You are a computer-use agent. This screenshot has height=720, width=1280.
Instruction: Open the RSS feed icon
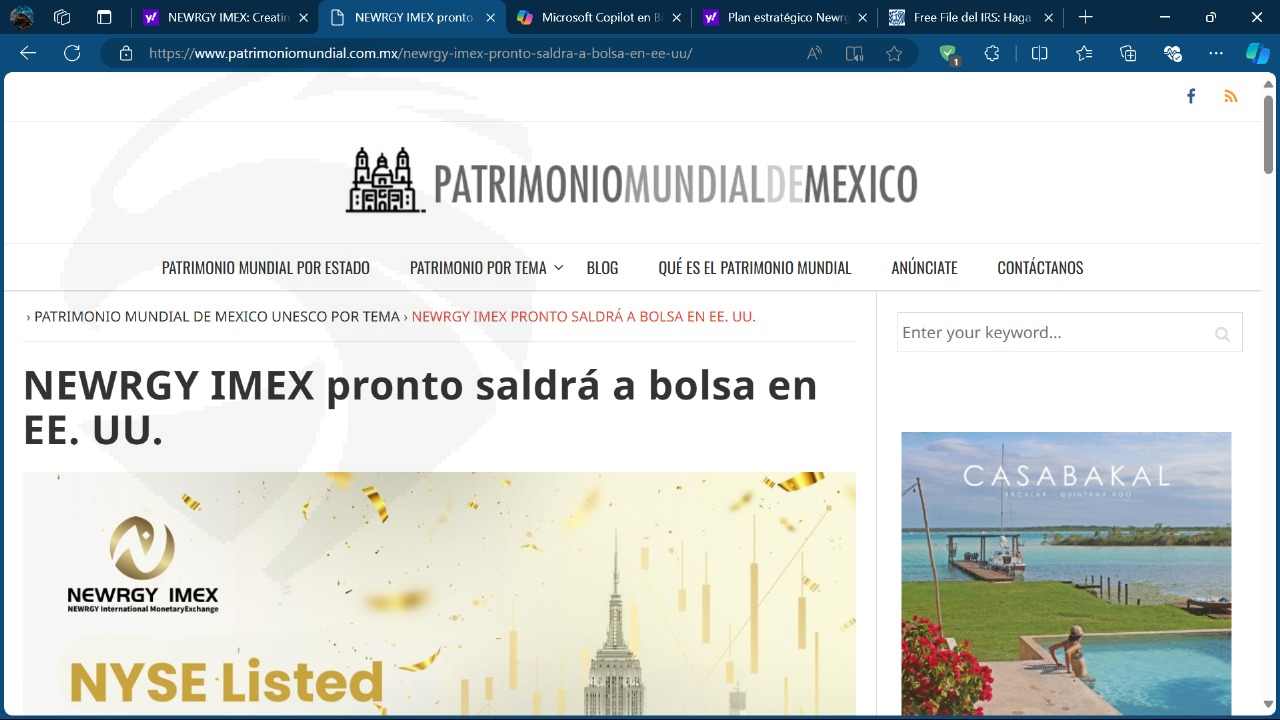coord(1230,96)
